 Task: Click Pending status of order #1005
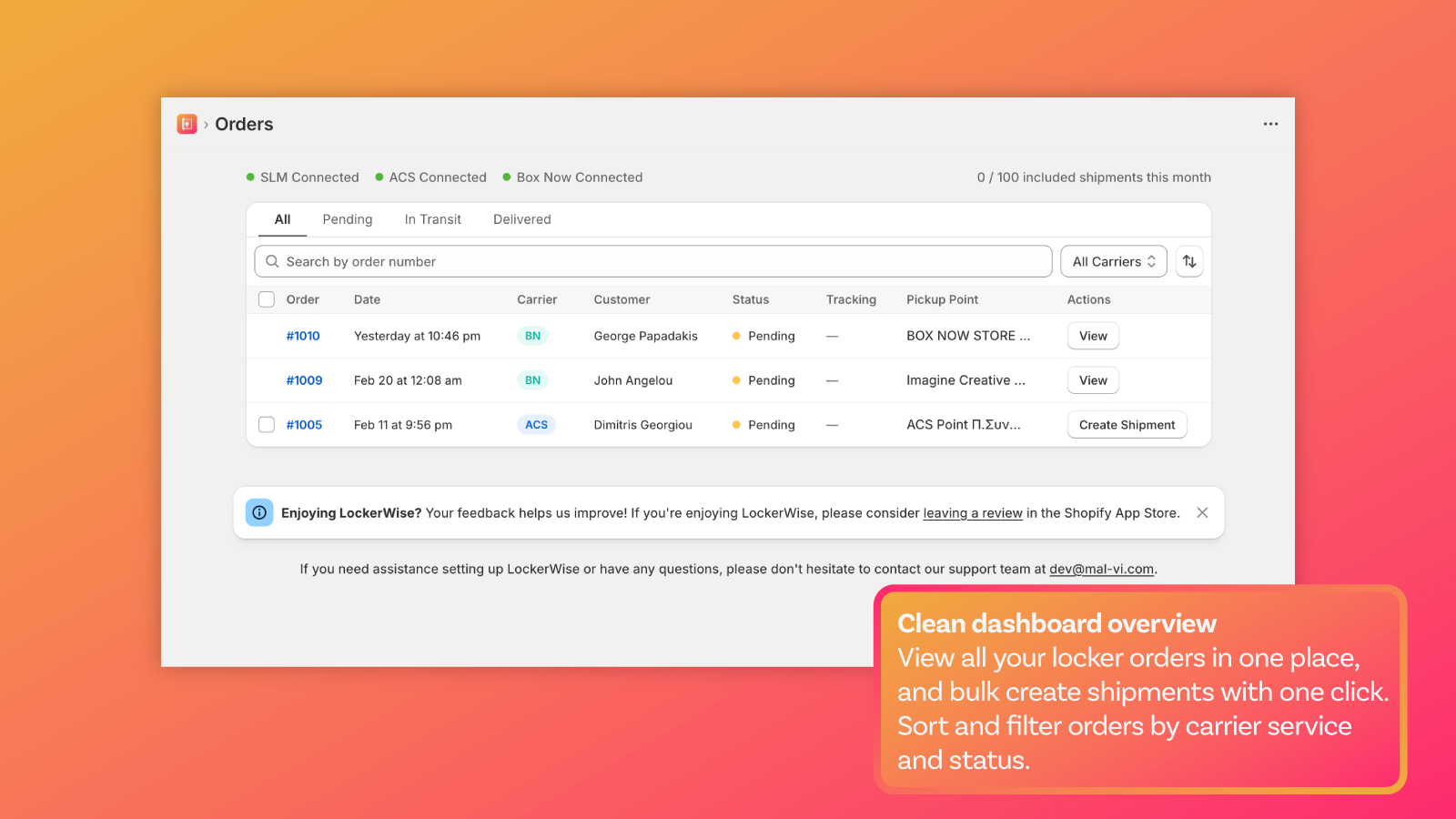click(763, 425)
